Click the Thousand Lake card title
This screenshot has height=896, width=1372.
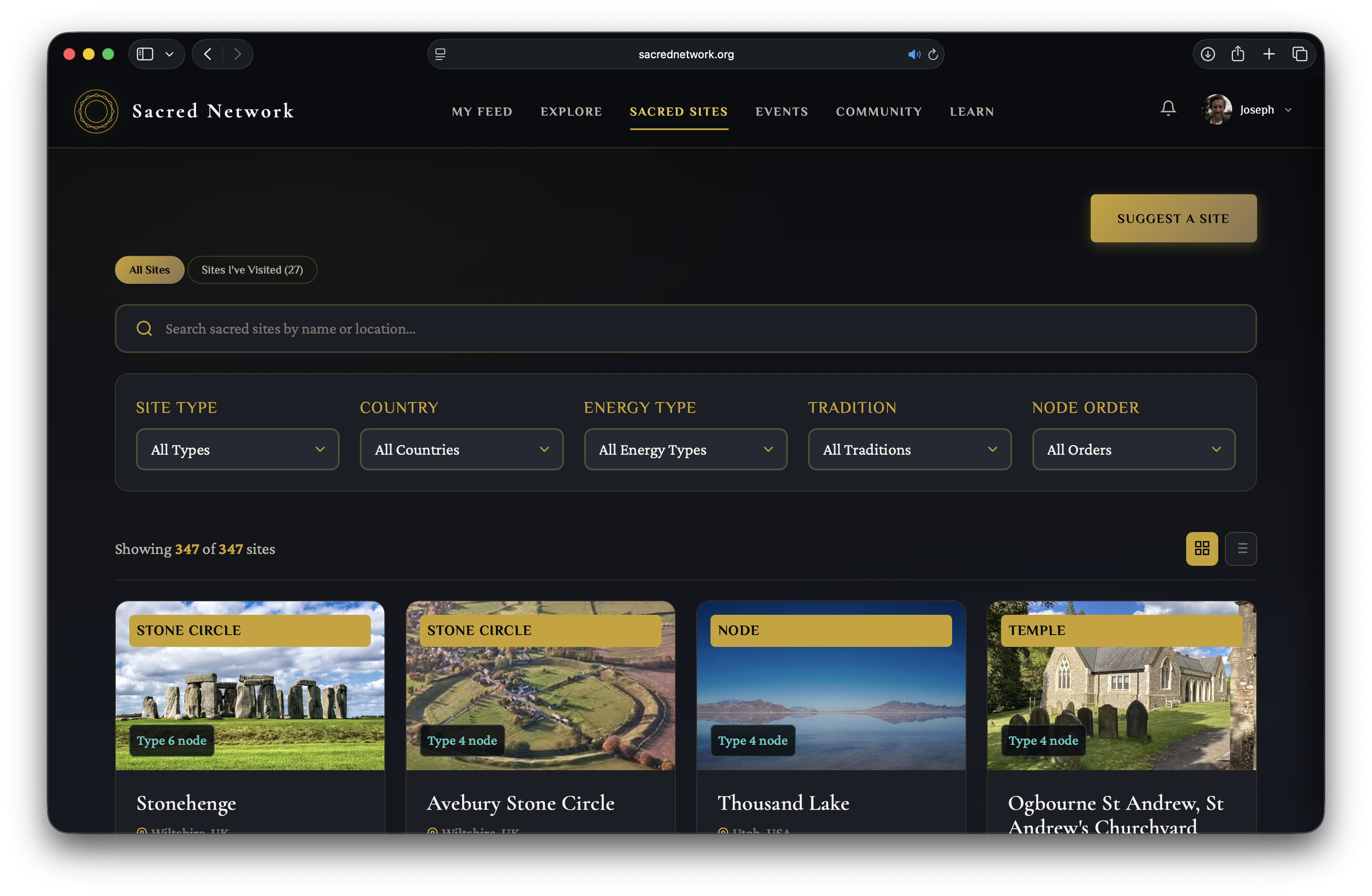click(783, 803)
